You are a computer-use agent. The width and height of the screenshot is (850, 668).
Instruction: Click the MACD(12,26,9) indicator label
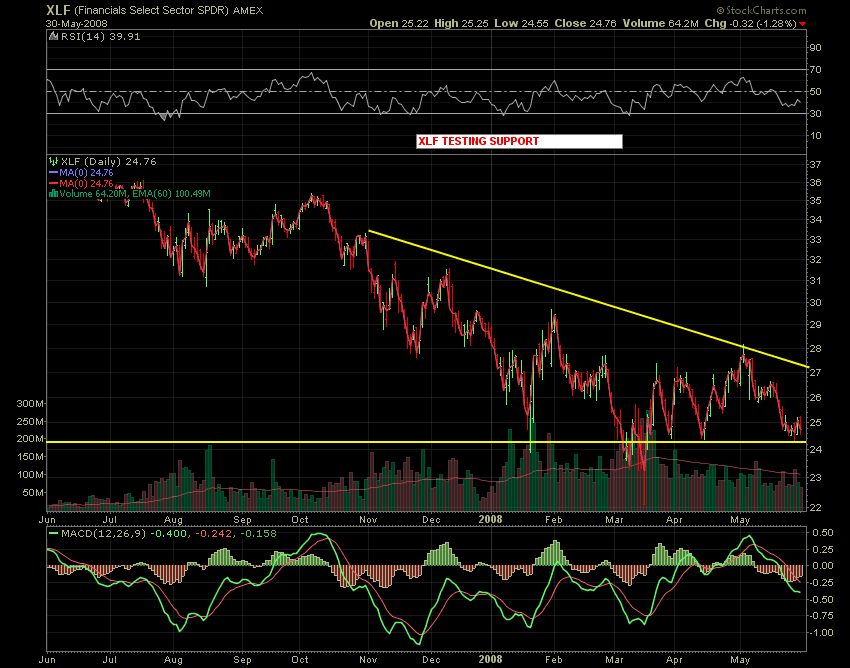click(104, 534)
